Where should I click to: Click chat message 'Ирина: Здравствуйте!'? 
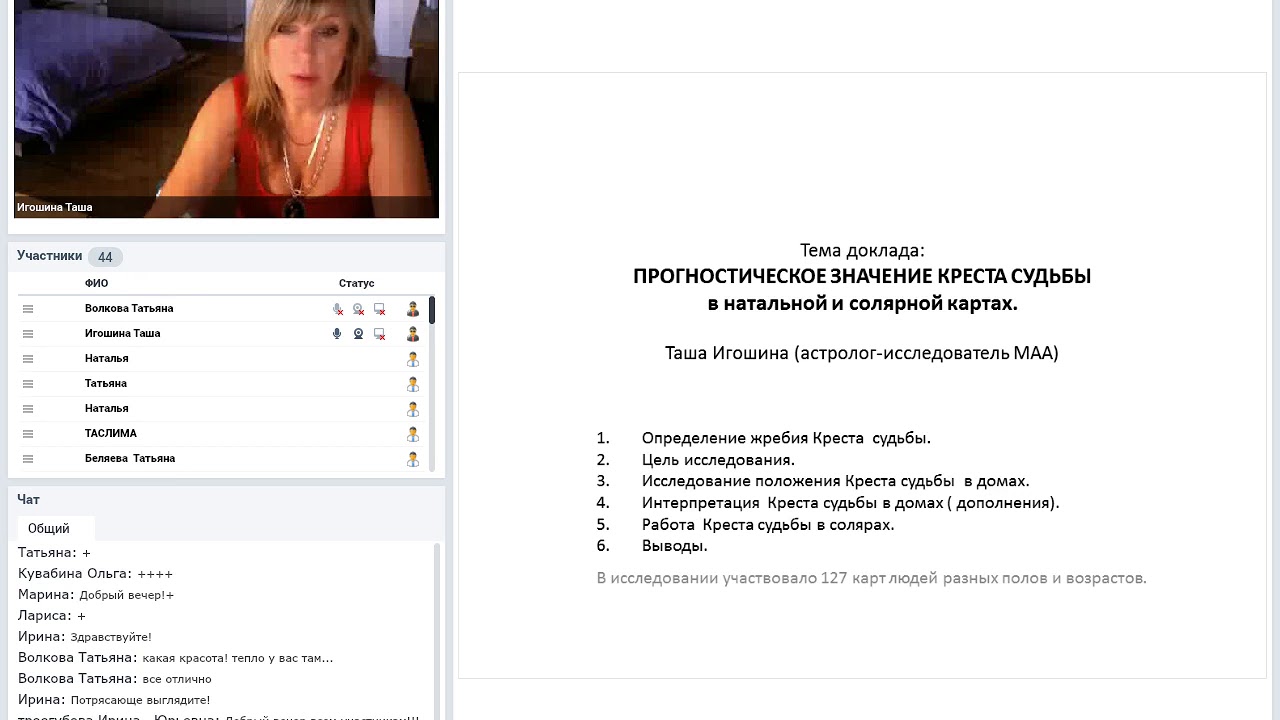(x=85, y=637)
